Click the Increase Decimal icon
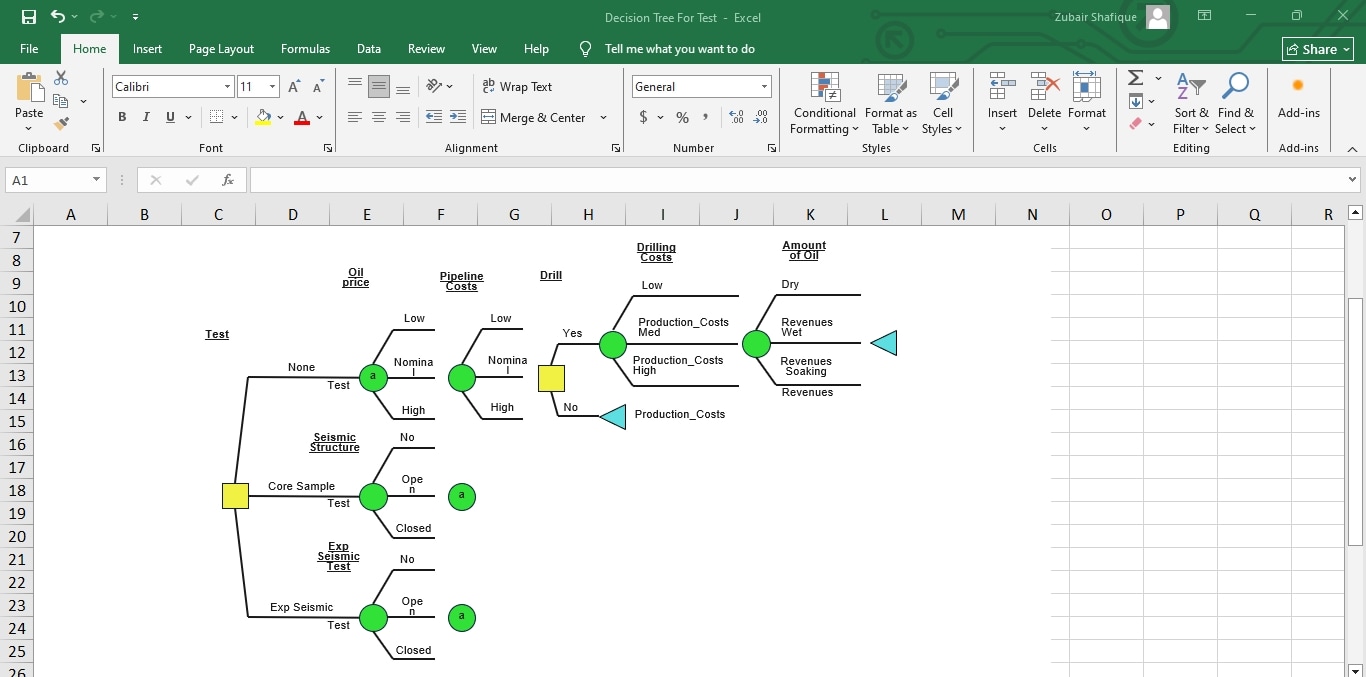 coord(736,117)
